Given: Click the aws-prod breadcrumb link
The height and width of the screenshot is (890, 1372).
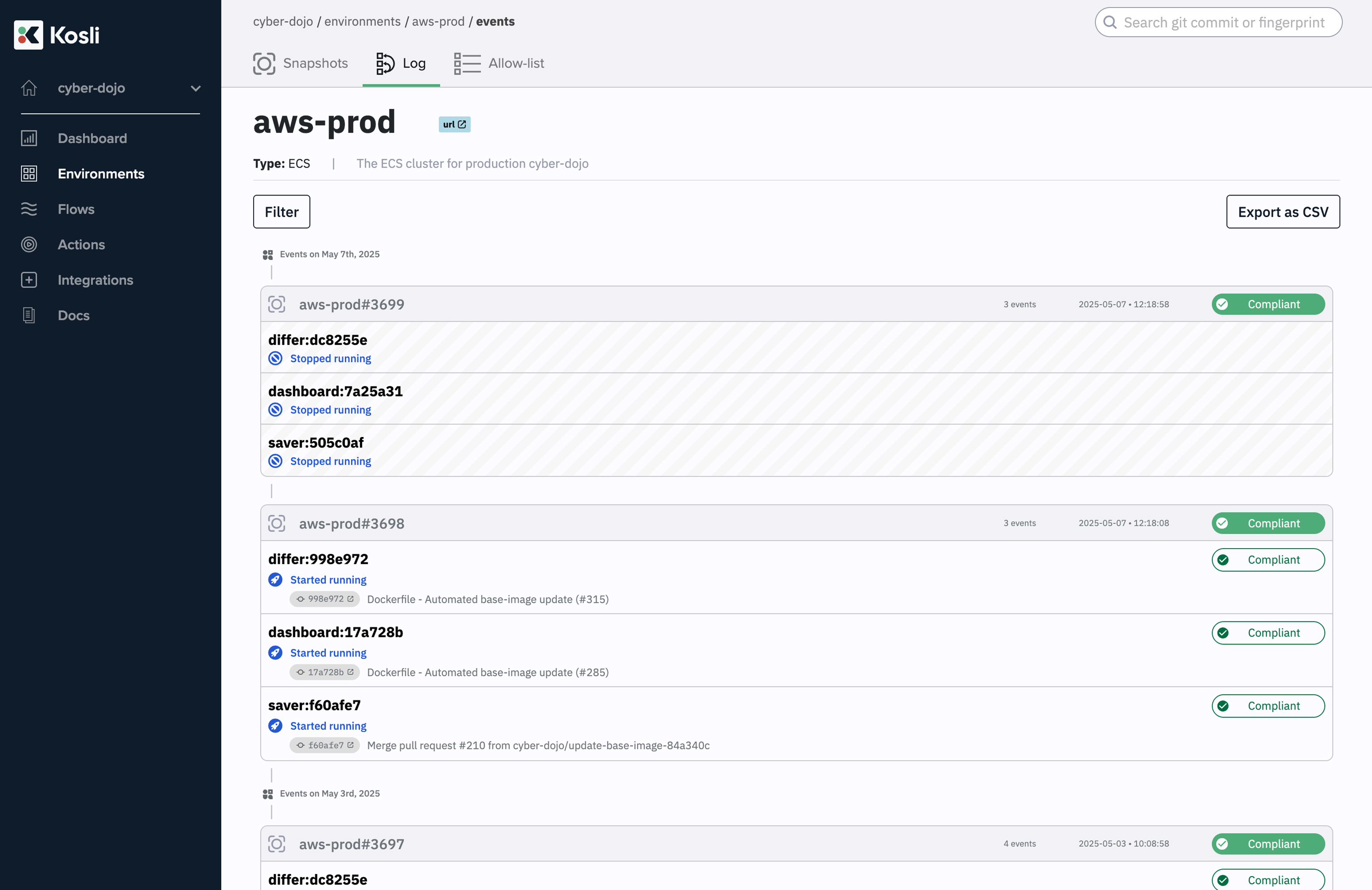Looking at the screenshot, I should coord(438,21).
